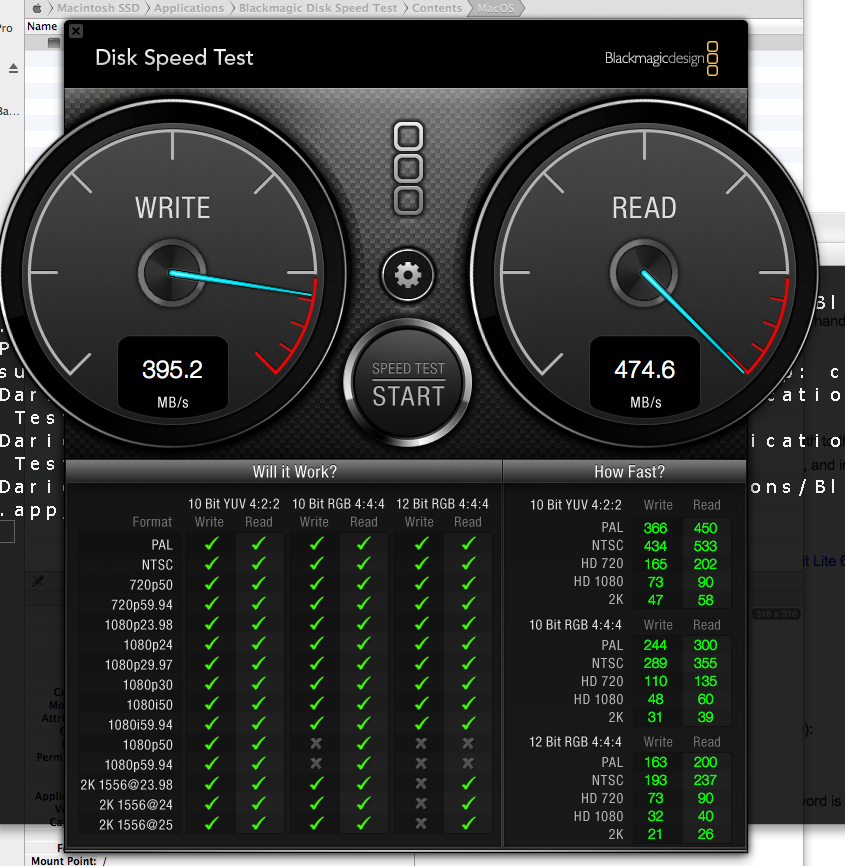Image resolution: width=845 pixels, height=866 pixels.
Task: Click the READ gauge needle hub
Action: [x=644, y=273]
